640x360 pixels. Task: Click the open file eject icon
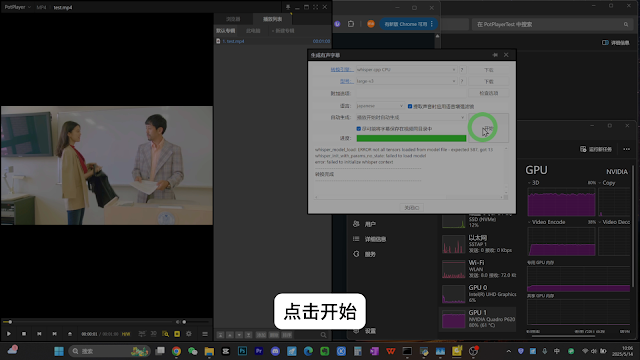pyautogui.click(x=70, y=334)
